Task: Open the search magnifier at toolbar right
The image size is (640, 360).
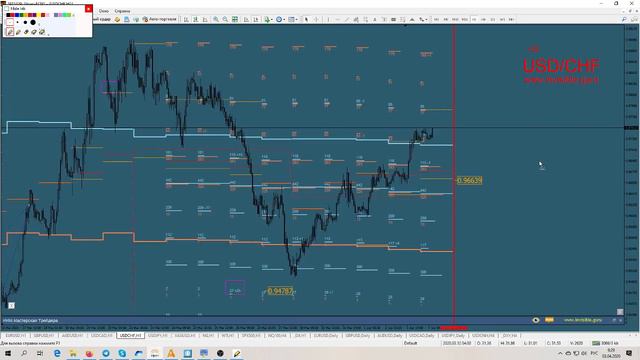Action: 624,19
